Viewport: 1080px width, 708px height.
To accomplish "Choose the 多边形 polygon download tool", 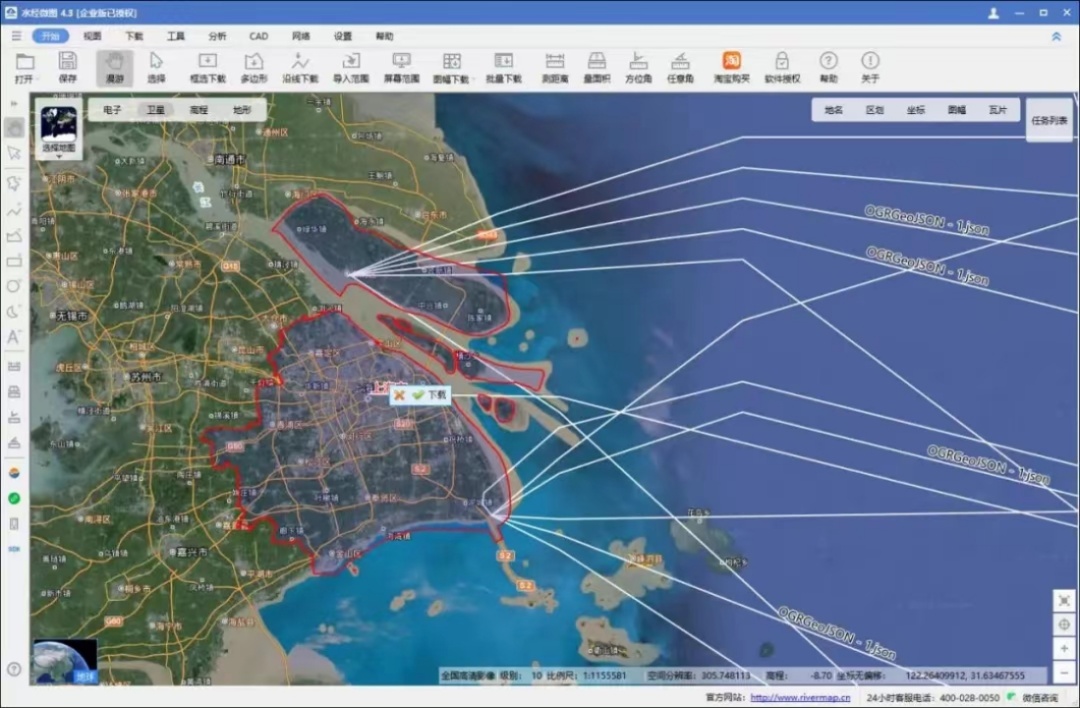I will (254, 66).
